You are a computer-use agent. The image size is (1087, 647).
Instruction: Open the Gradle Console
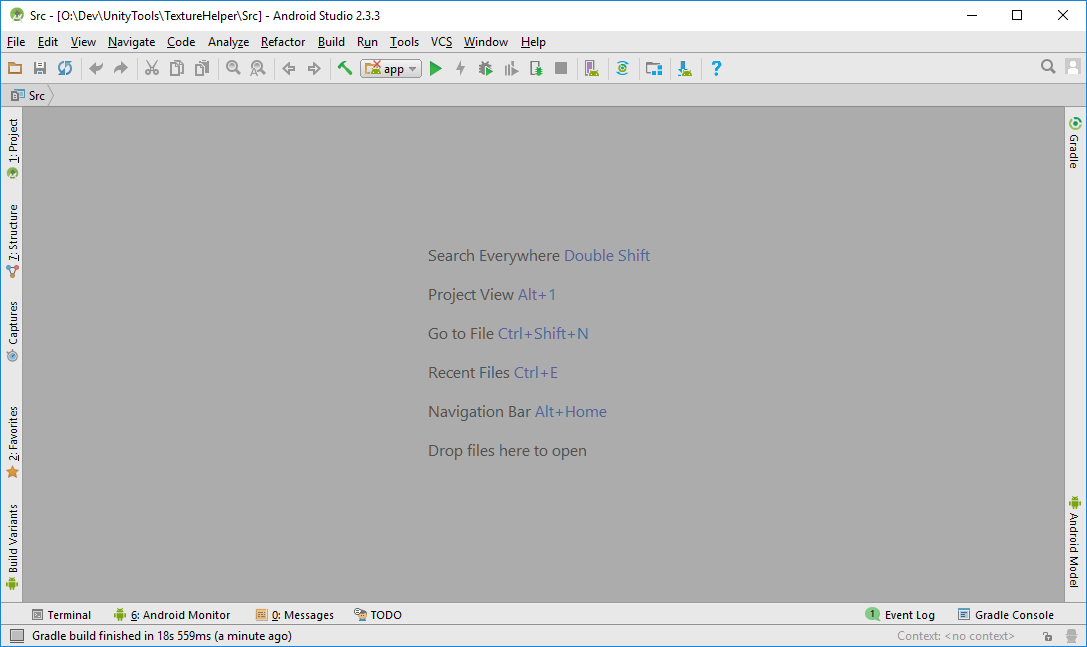pos(1006,614)
